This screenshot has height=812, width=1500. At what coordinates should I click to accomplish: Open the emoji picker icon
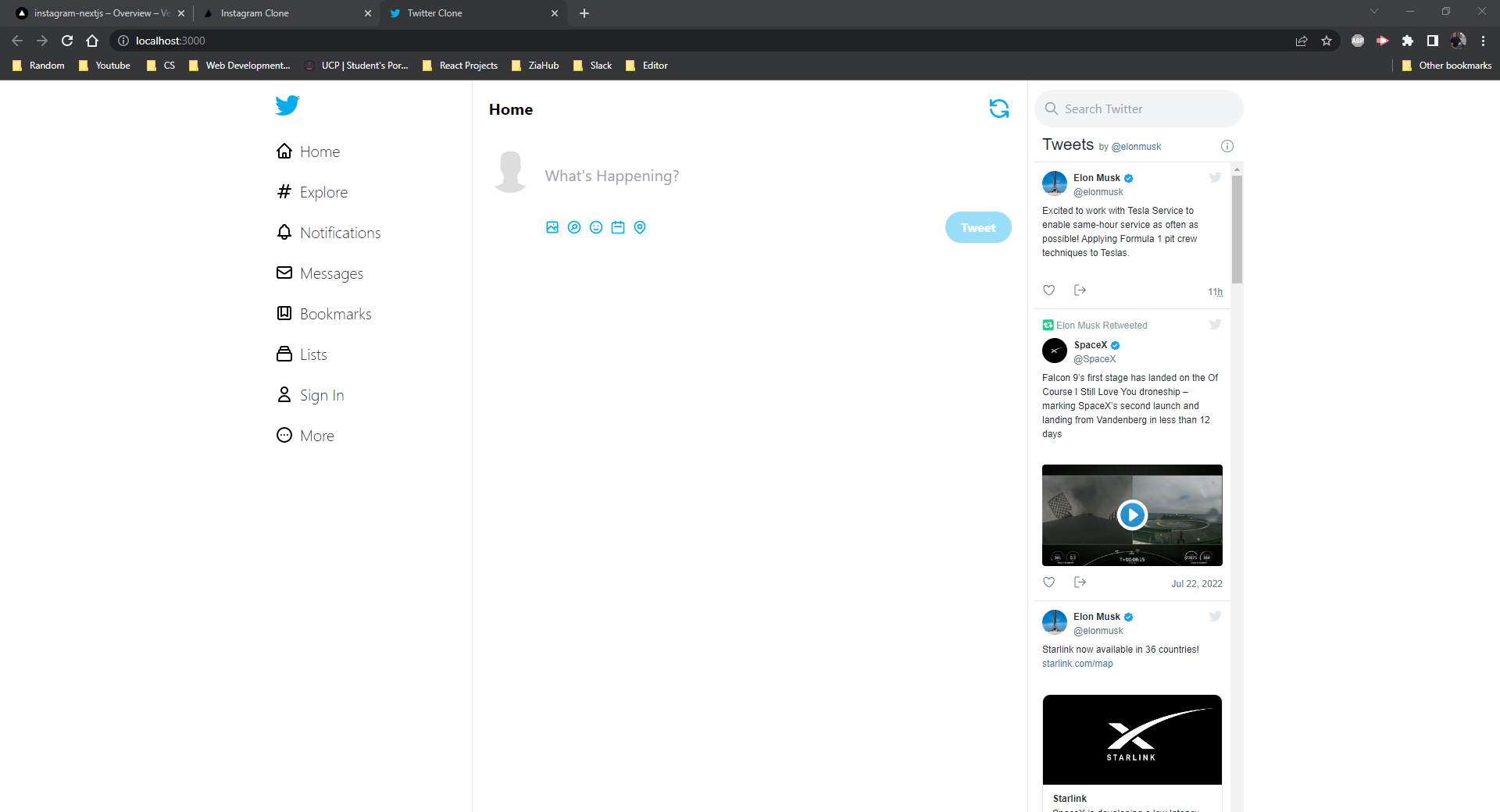pyautogui.click(x=596, y=227)
